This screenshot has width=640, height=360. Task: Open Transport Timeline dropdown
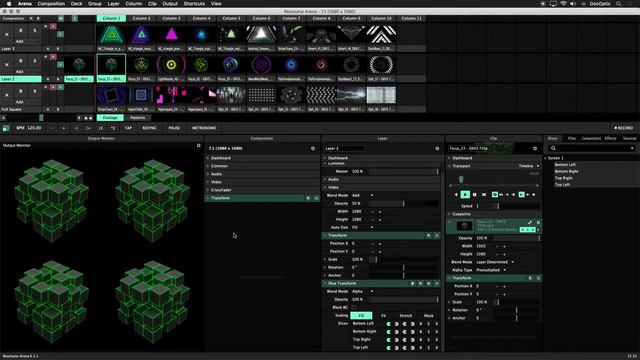coord(529,166)
